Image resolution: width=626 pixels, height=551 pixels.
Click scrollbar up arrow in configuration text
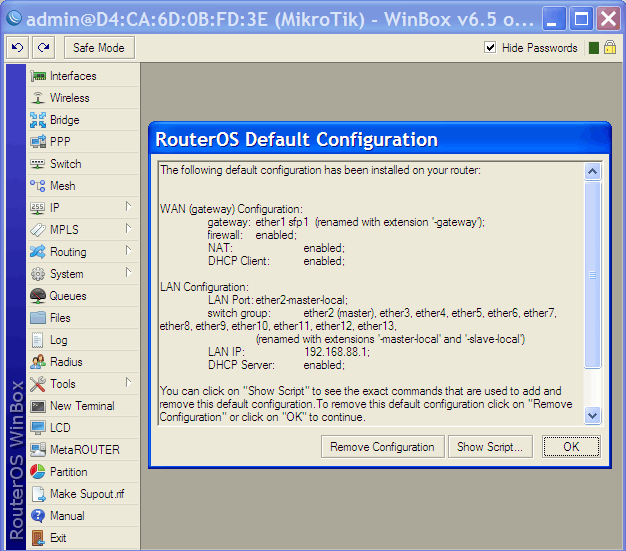tap(592, 172)
